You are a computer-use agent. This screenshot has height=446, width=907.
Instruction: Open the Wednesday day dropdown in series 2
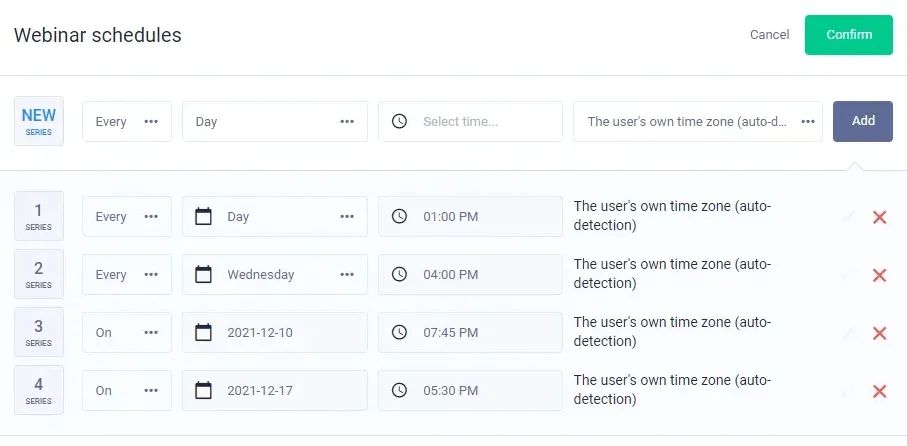click(x=346, y=274)
